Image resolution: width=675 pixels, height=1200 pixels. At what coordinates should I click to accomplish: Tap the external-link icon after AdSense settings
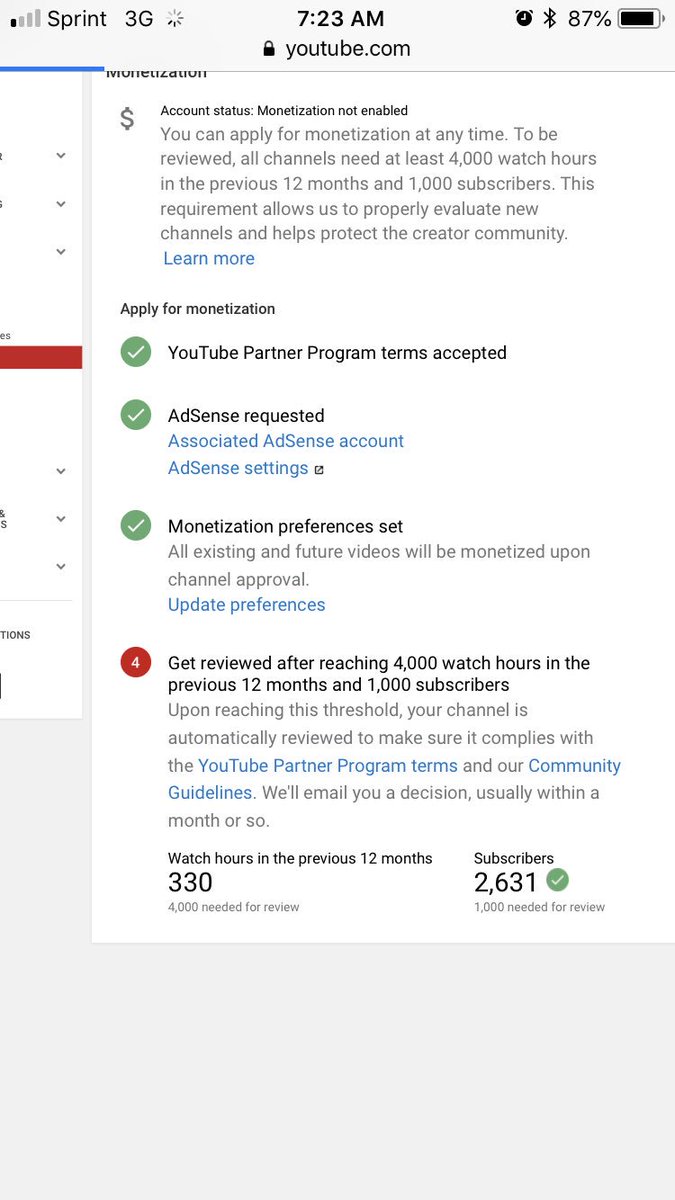point(319,469)
